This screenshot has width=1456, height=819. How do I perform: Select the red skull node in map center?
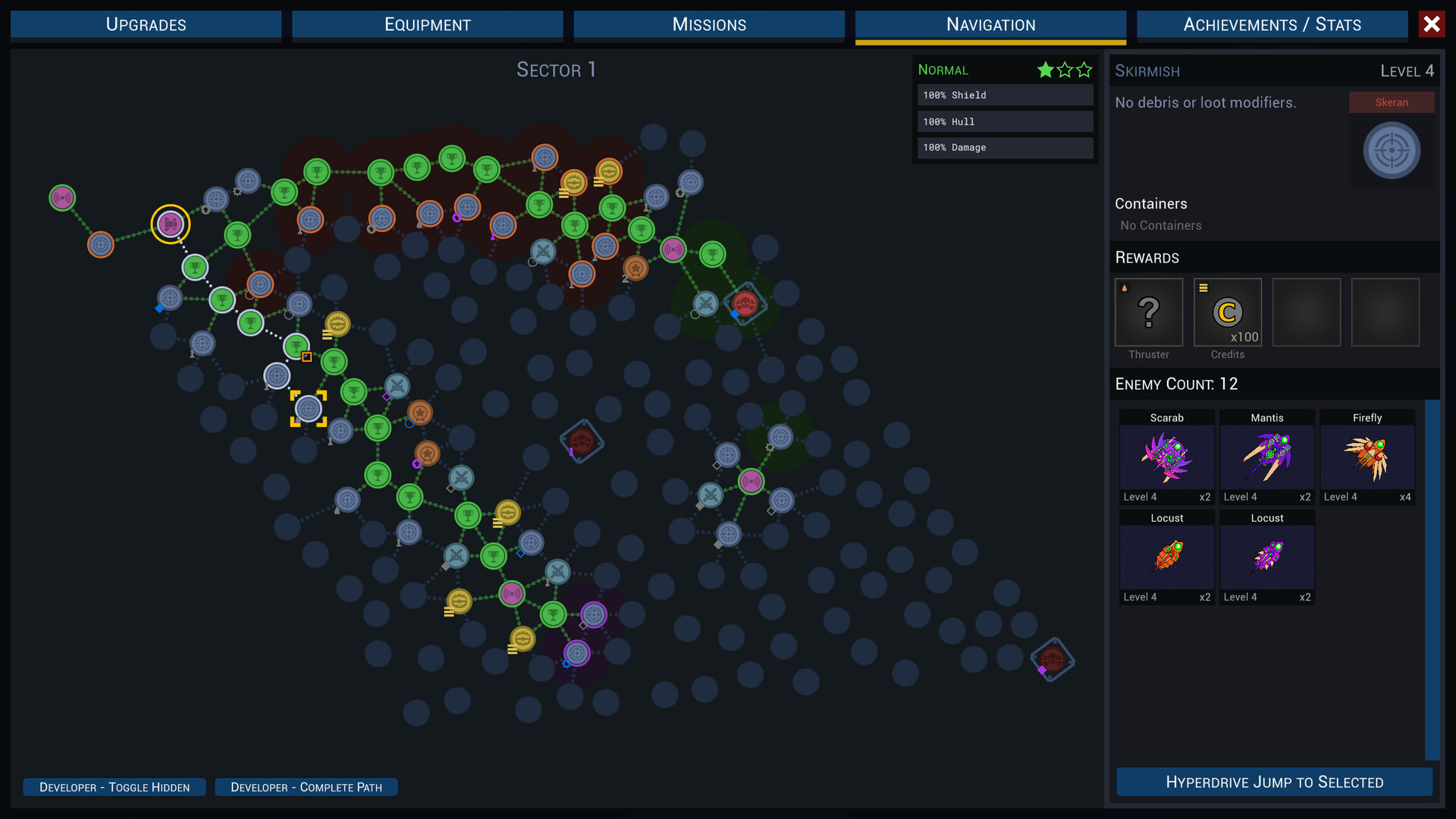[x=582, y=441]
